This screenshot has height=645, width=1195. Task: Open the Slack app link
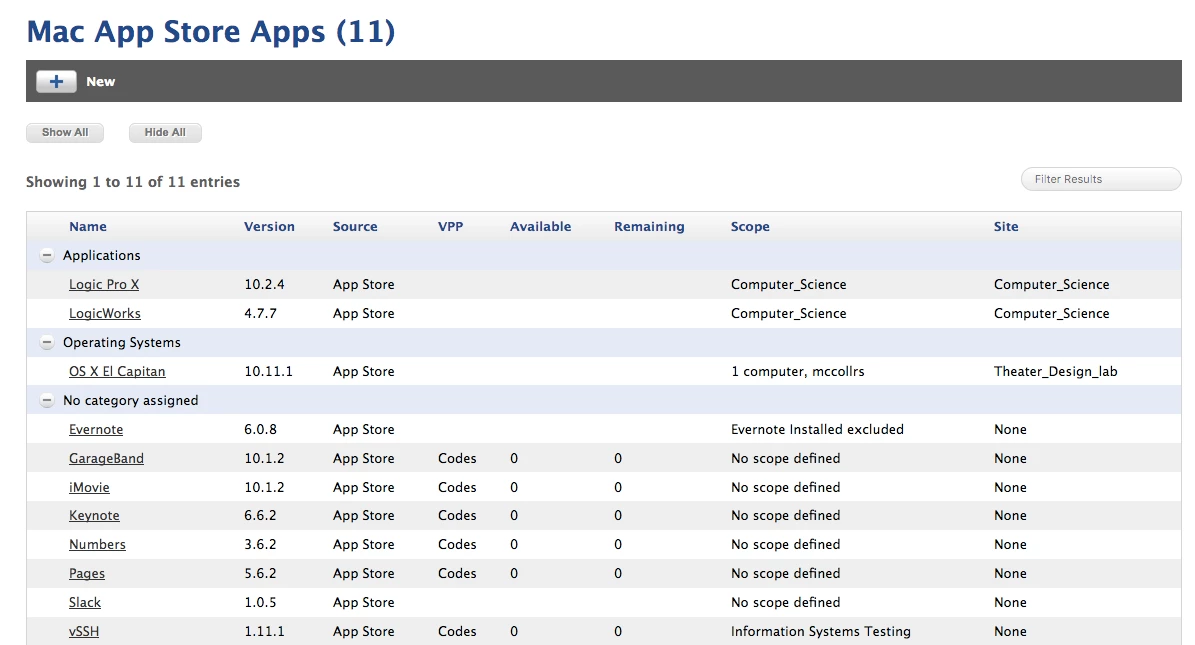click(85, 602)
